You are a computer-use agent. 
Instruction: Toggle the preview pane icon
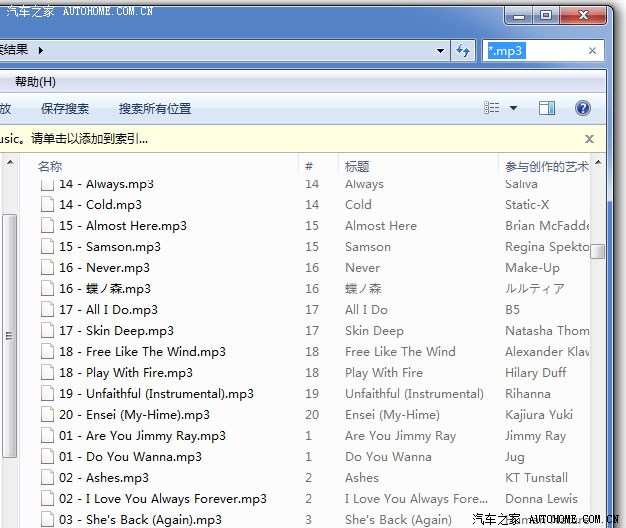547,108
